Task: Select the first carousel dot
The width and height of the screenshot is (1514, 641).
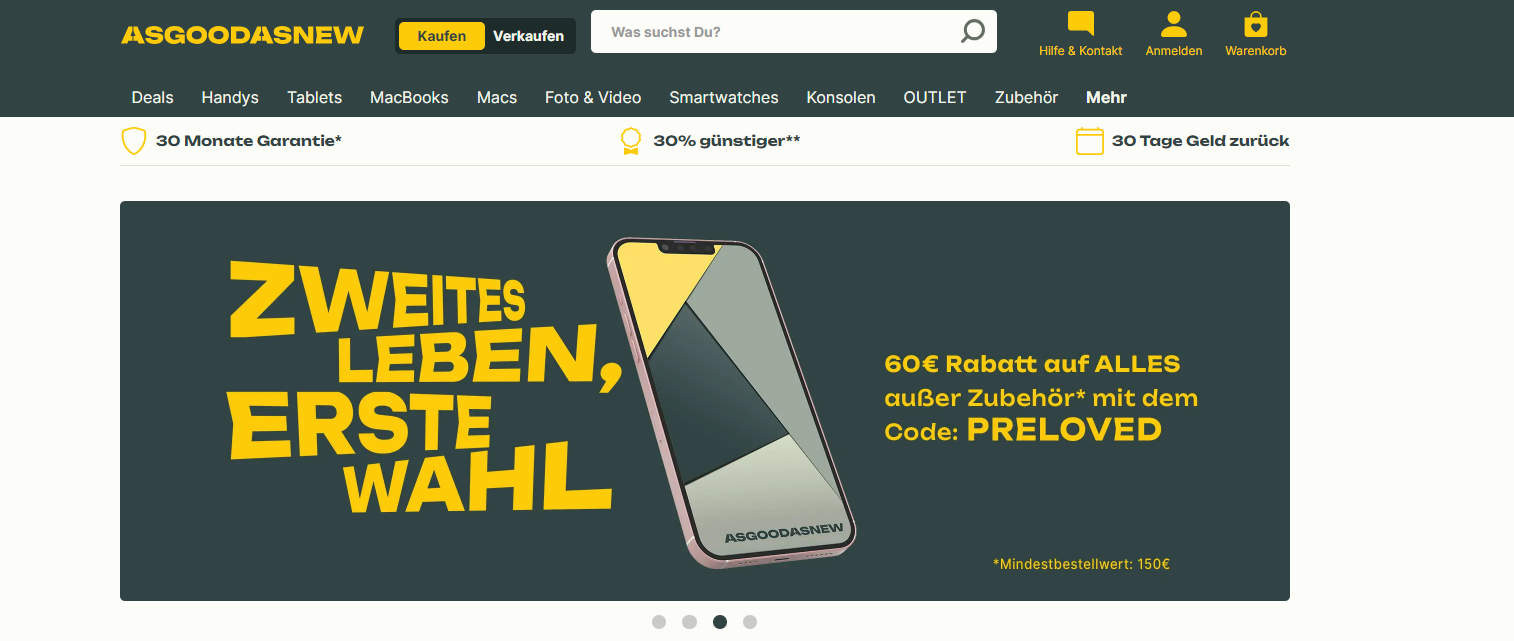Action: point(659,622)
